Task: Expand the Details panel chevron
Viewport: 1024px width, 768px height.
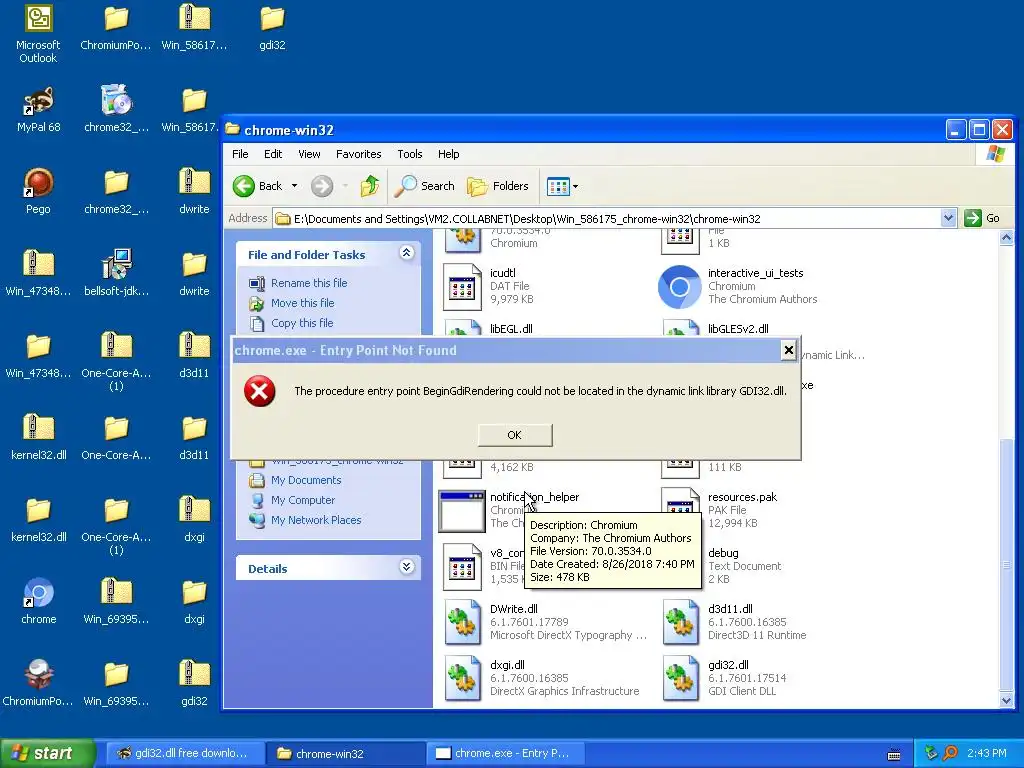Action: point(406,567)
